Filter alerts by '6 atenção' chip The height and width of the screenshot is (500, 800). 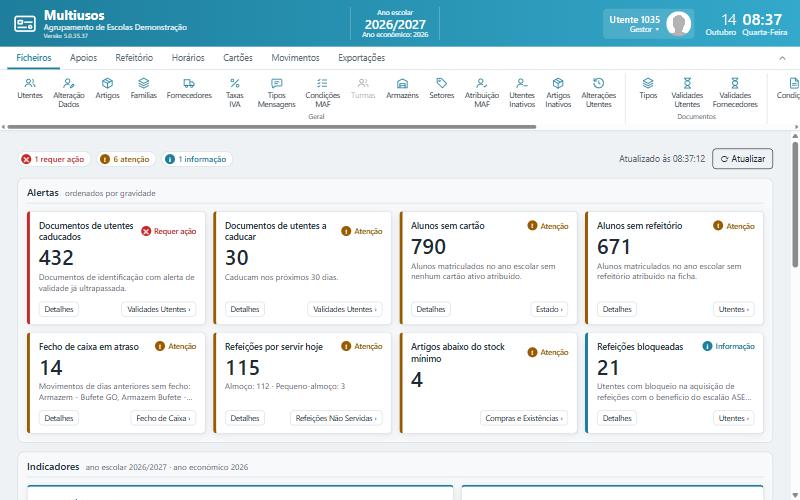[x=126, y=159]
